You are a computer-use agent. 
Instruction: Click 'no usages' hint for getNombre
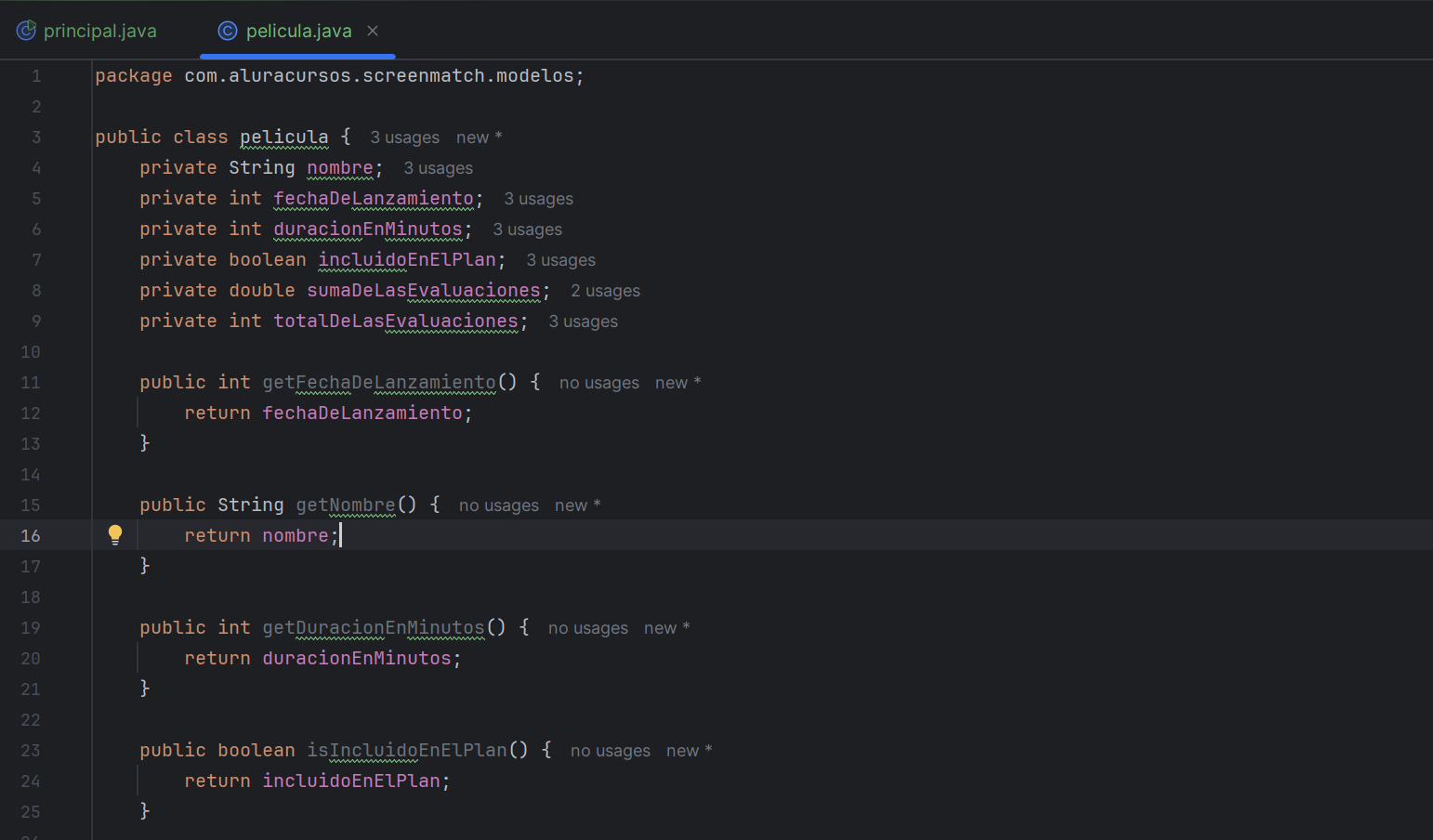point(499,505)
